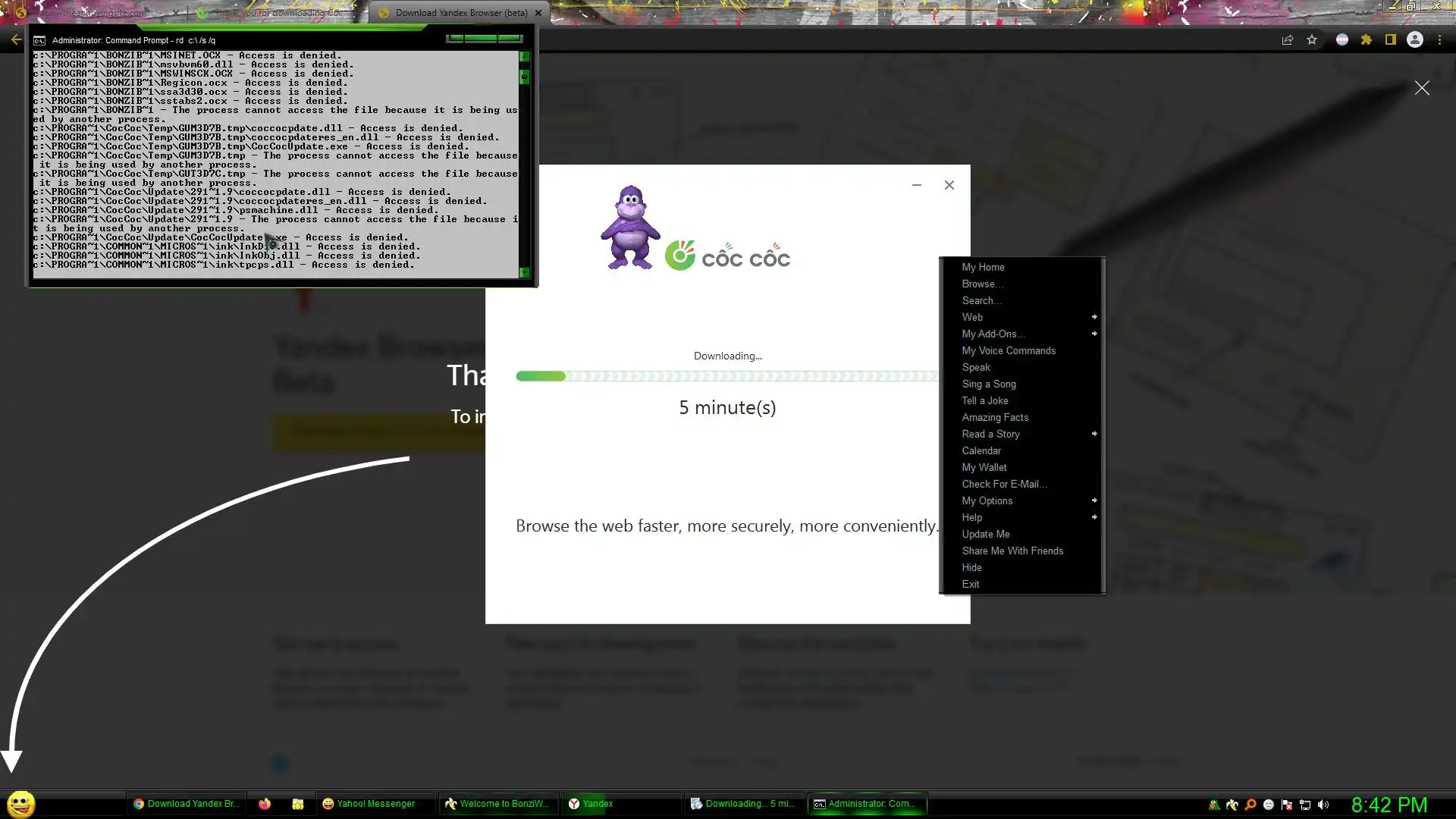
Task: Click the magnifier icon in system tray
Action: coord(1250,805)
